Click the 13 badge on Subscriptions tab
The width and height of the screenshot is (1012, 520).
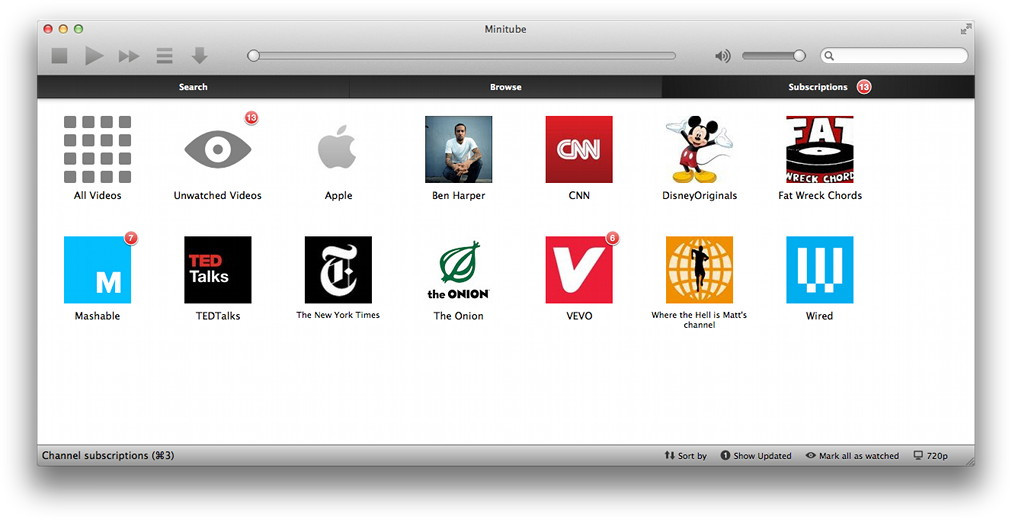pos(864,86)
